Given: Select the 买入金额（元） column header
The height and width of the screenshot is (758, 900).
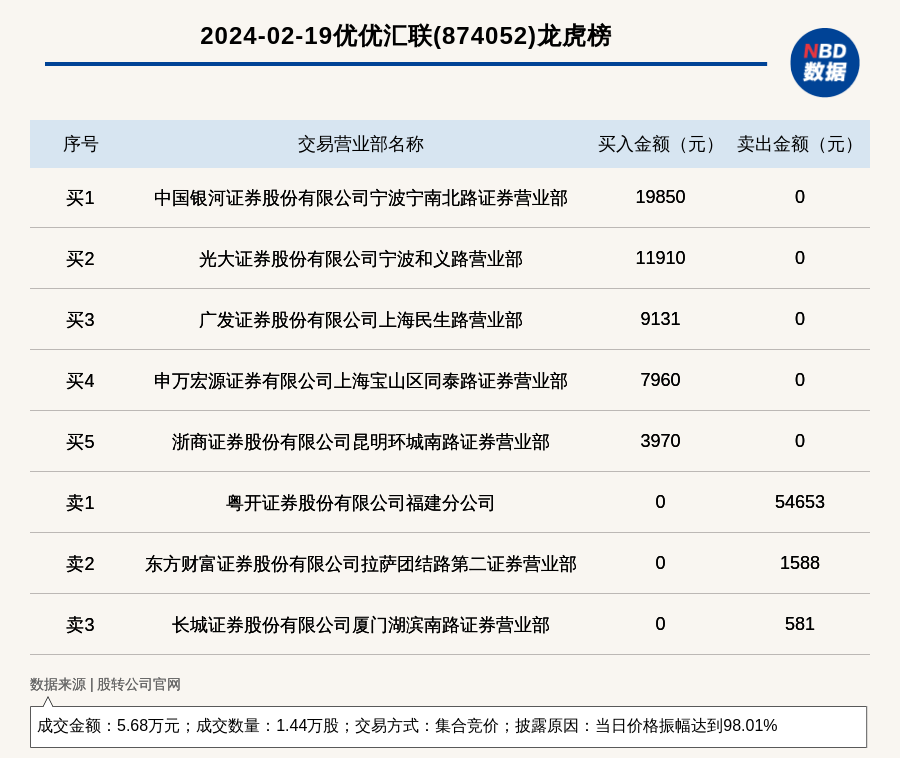Looking at the screenshot, I should pos(660,144).
